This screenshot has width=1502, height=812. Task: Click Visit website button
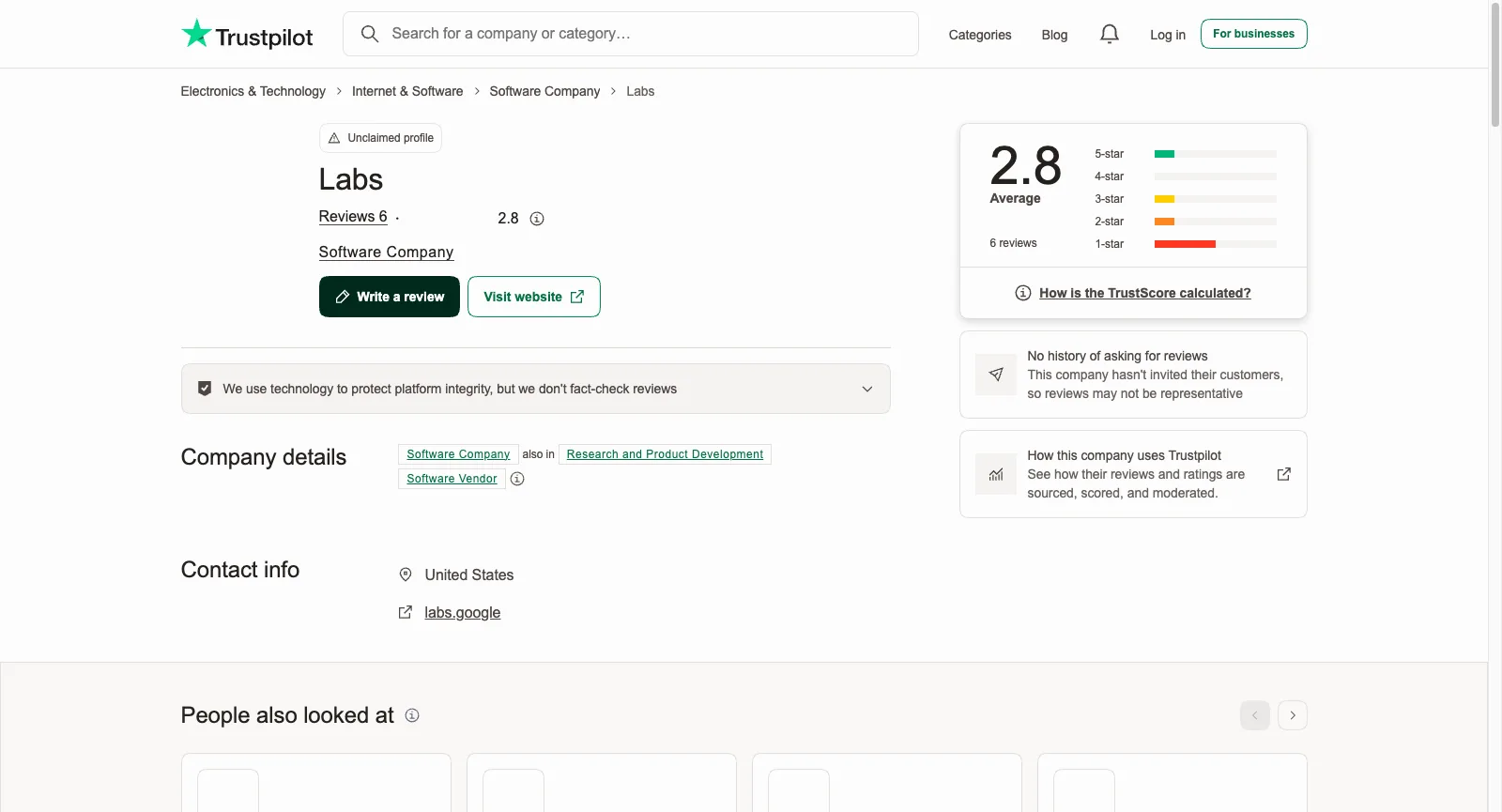[x=534, y=297]
